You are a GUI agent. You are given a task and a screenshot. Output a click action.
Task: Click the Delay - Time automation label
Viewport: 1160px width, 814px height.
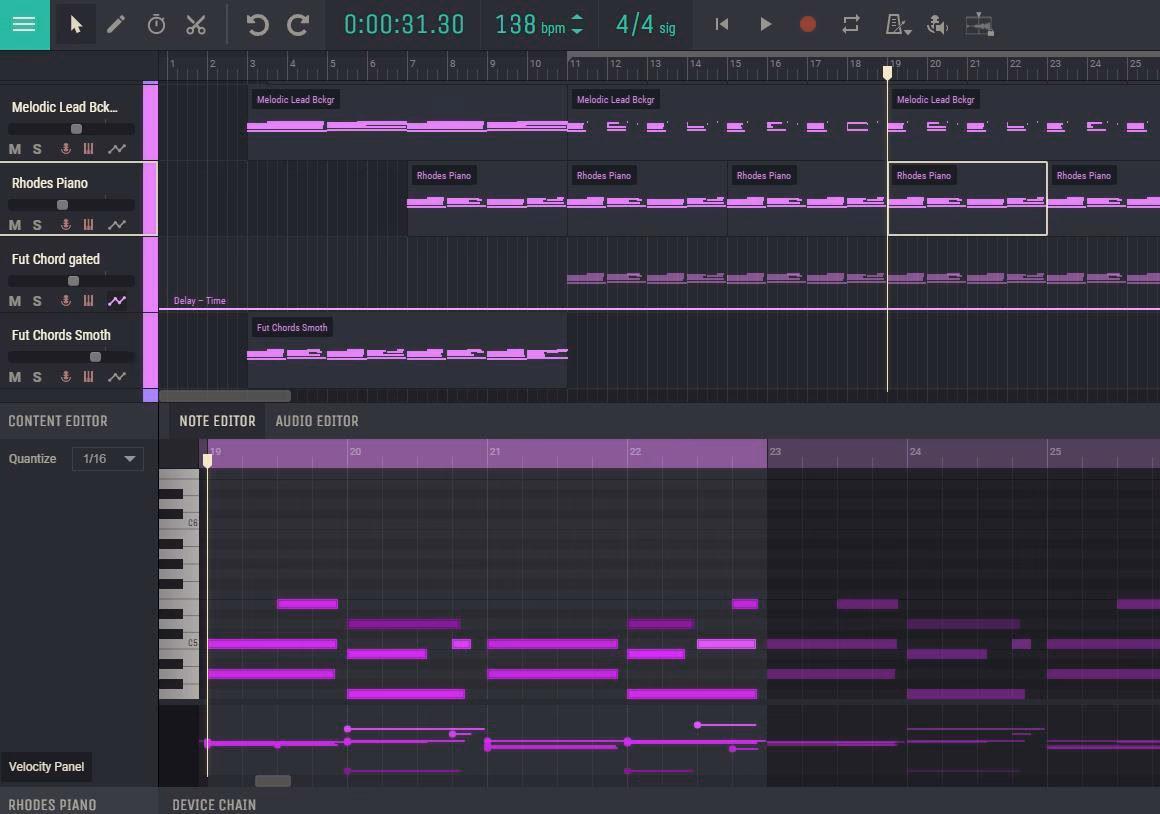[200, 300]
